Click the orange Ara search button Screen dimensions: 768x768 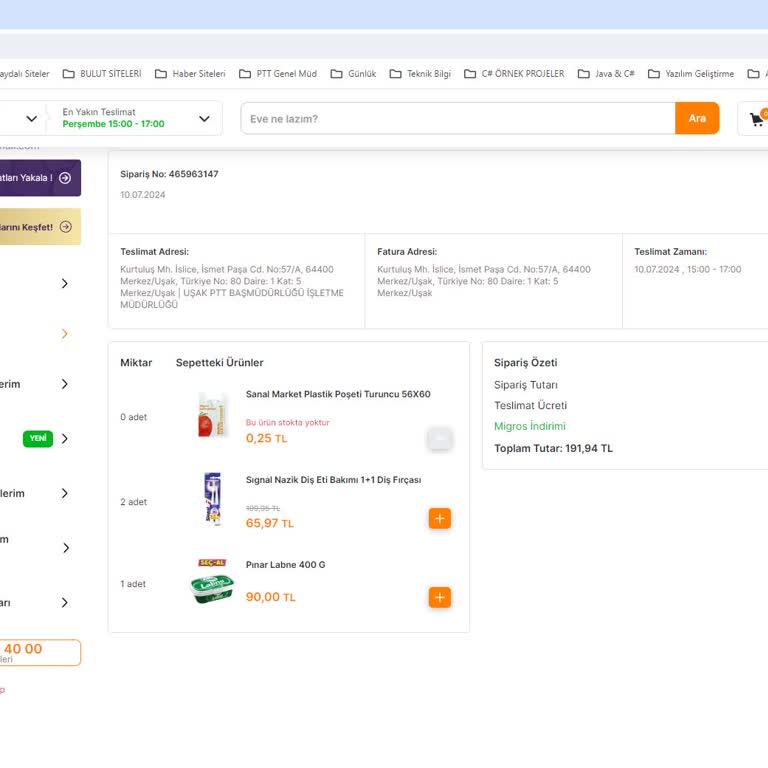coord(697,118)
